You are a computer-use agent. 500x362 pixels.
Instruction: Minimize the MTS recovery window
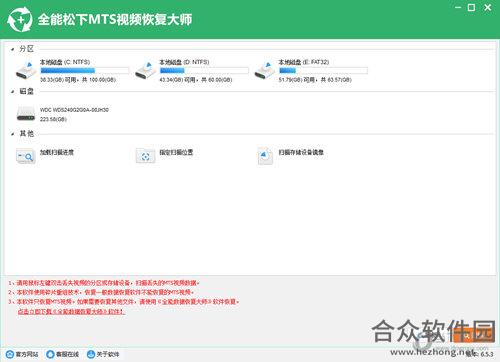[458, 7]
